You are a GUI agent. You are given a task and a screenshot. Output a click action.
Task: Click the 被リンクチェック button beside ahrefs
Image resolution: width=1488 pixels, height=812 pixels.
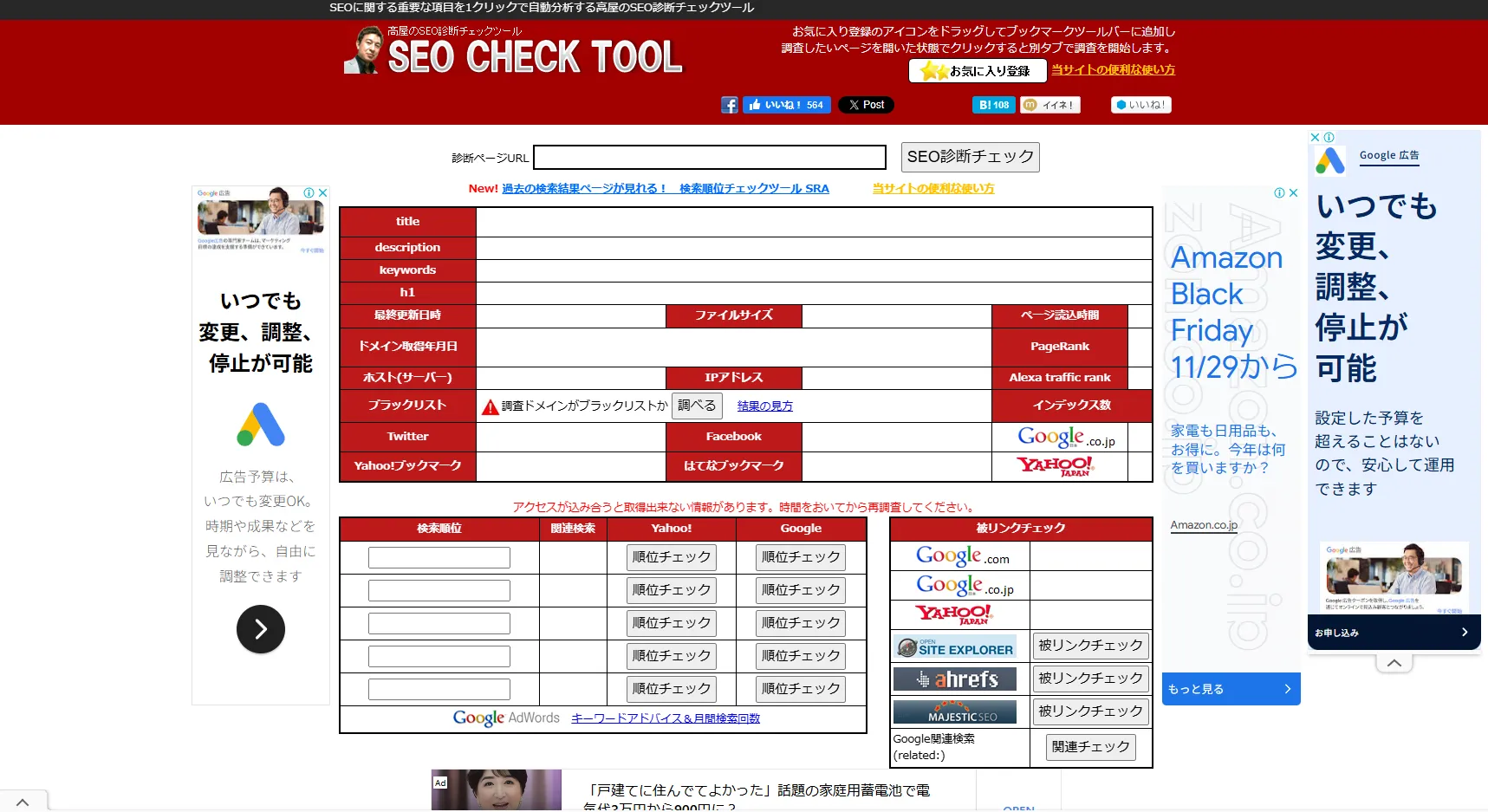[x=1090, y=679]
